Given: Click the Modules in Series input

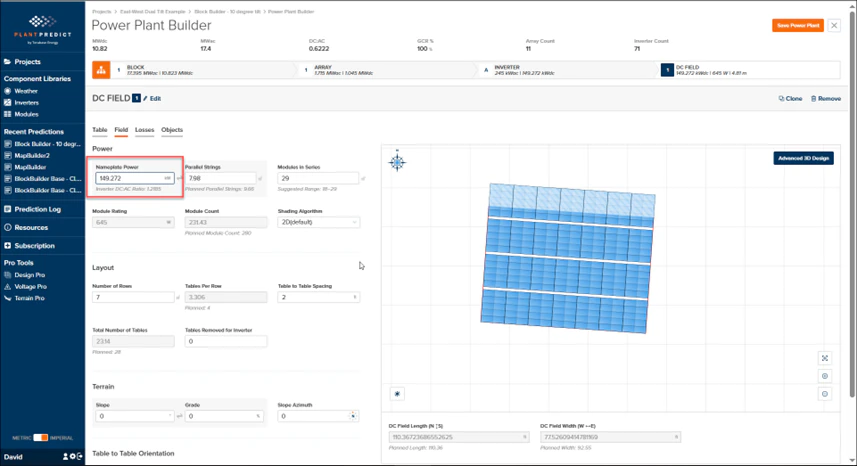Looking at the screenshot, I should pos(318,178).
